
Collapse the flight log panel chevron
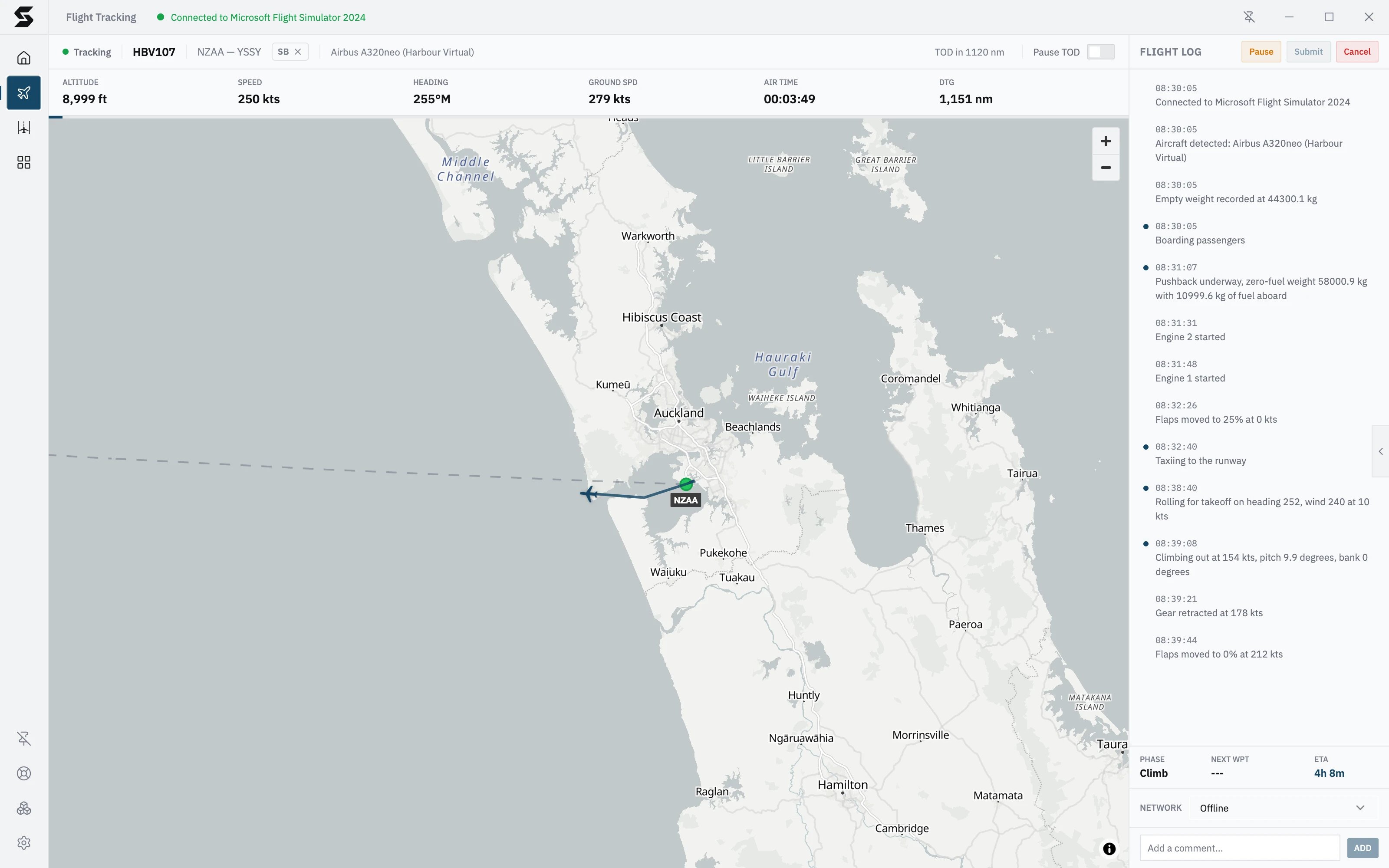pos(1380,451)
